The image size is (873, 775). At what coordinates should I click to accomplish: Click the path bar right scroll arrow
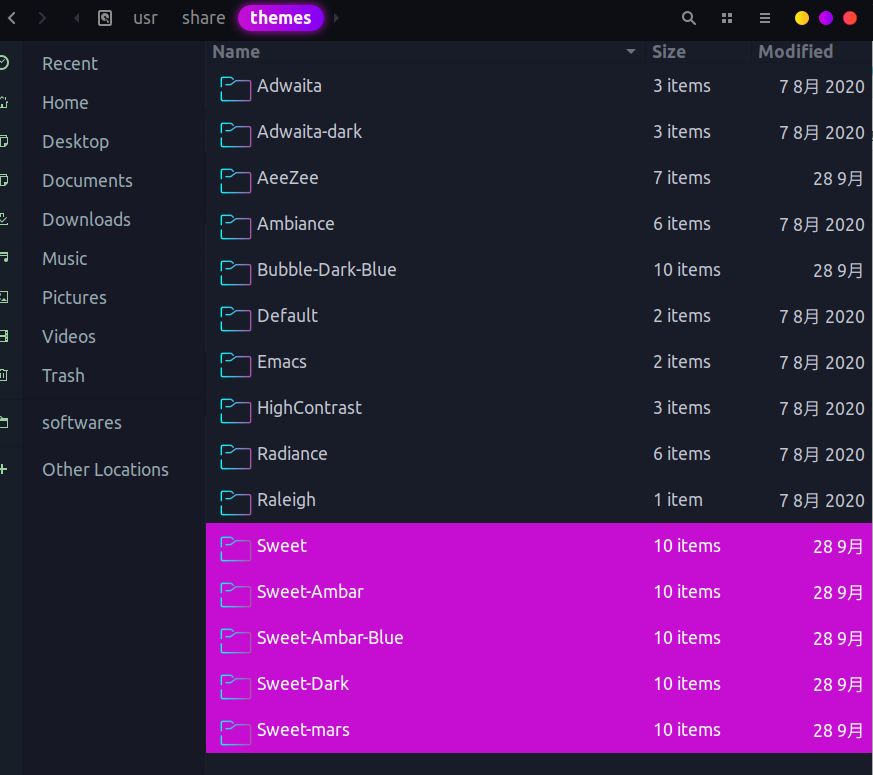click(336, 18)
